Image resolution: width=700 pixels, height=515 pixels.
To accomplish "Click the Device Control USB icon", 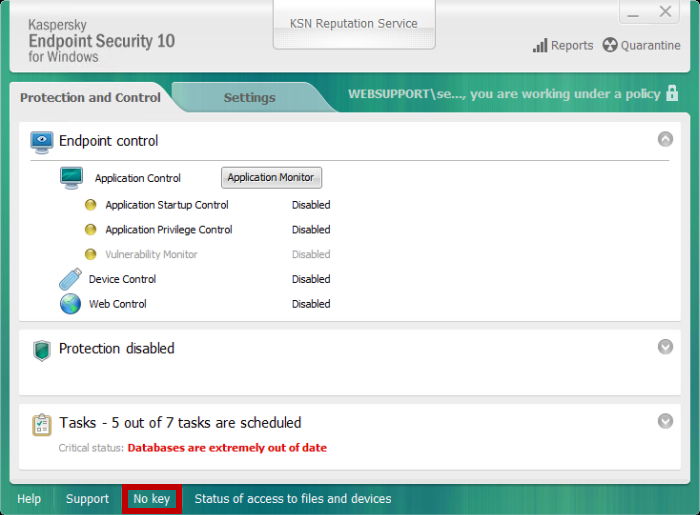I will point(71,279).
